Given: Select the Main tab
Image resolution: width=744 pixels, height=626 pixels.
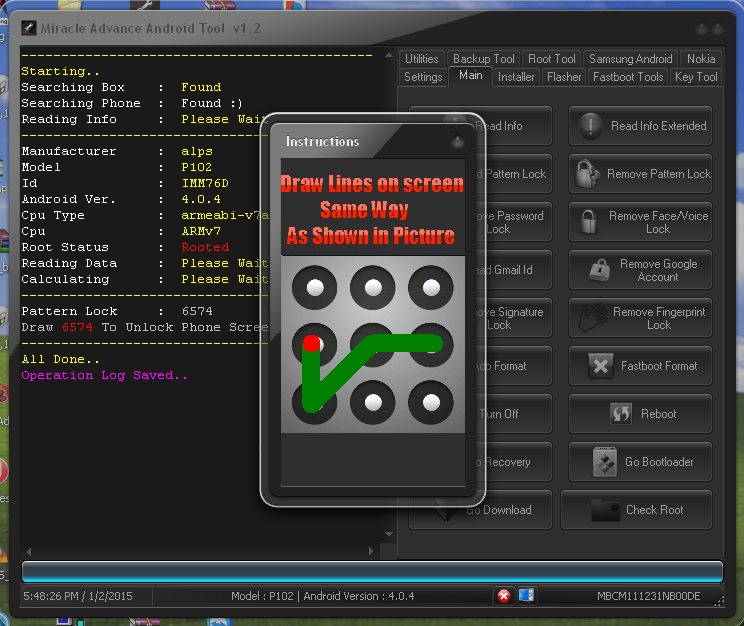Looking at the screenshot, I should (x=471, y=75).
